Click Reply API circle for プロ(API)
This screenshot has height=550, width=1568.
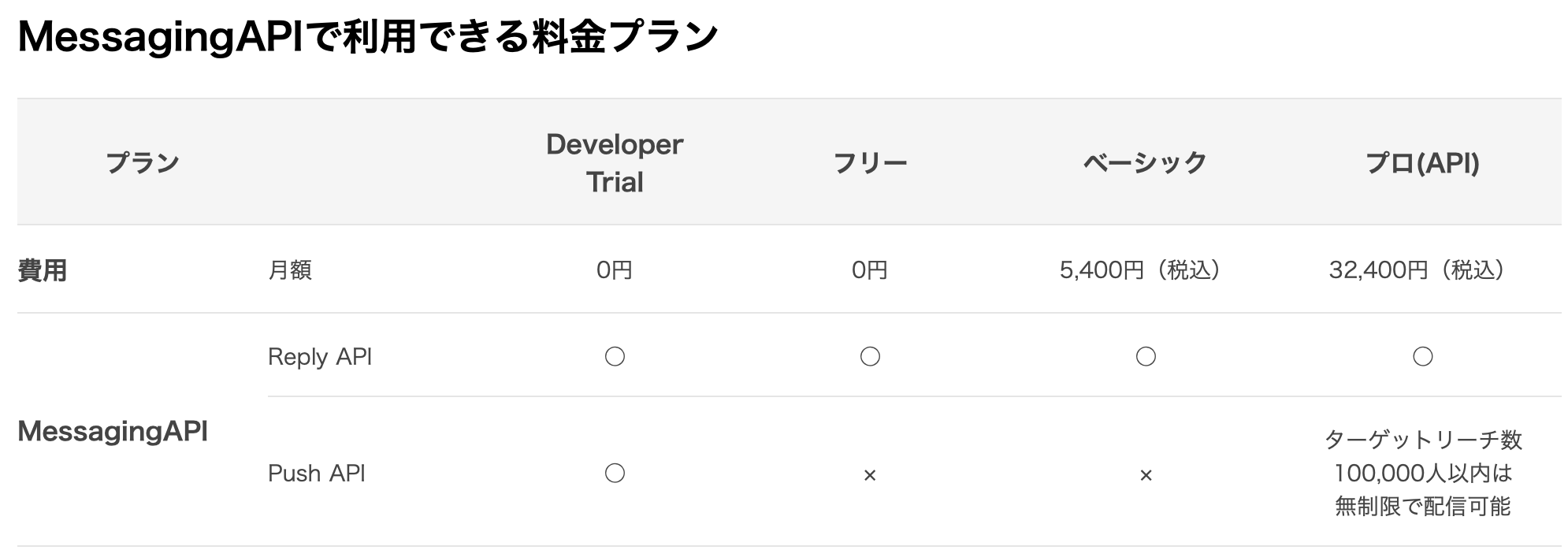tap(1422, 357)
